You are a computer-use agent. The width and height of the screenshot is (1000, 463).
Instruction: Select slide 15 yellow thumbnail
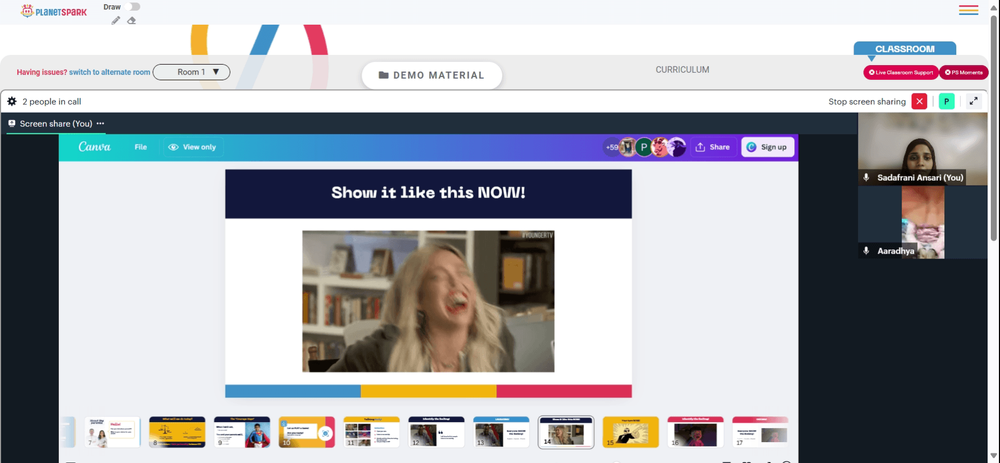[x=631, y=432]
